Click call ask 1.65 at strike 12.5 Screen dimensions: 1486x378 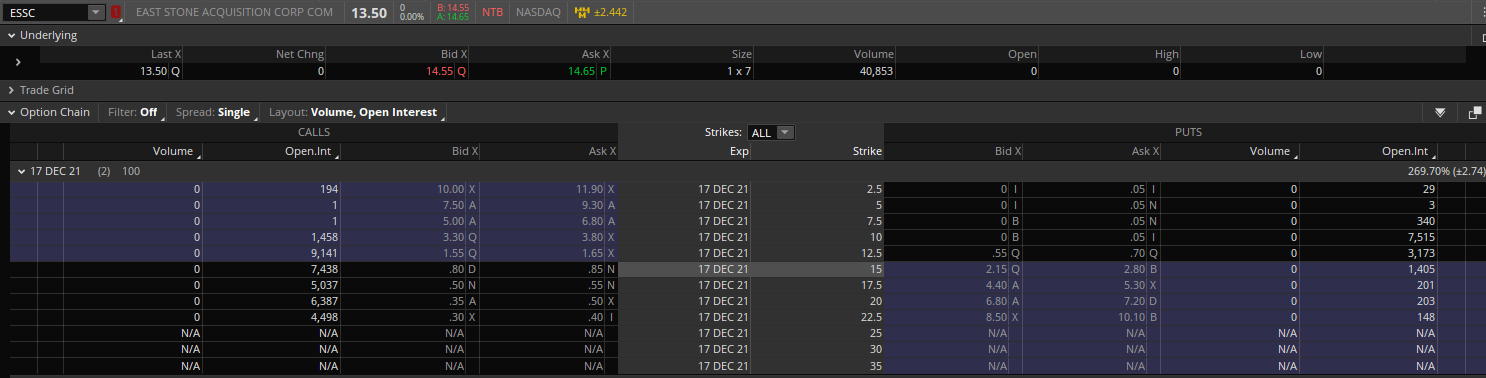[591, 252]
